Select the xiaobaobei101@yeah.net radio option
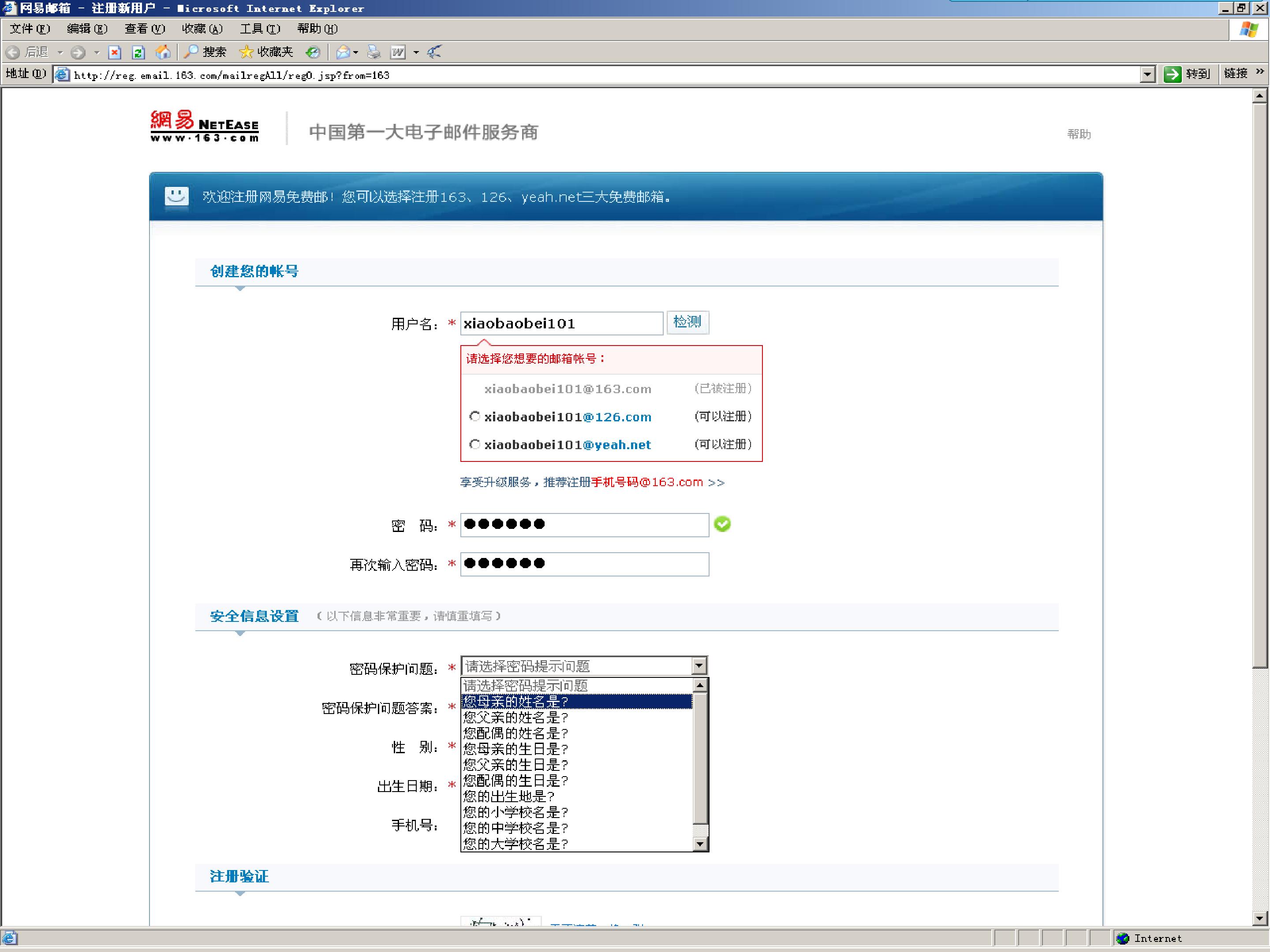 point(474,444)
